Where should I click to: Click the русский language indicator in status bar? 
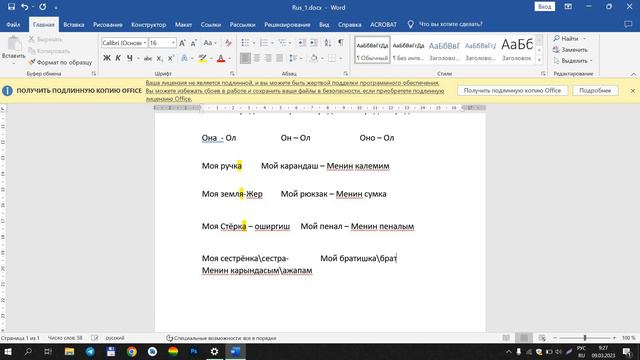click(x=115, y=338)
